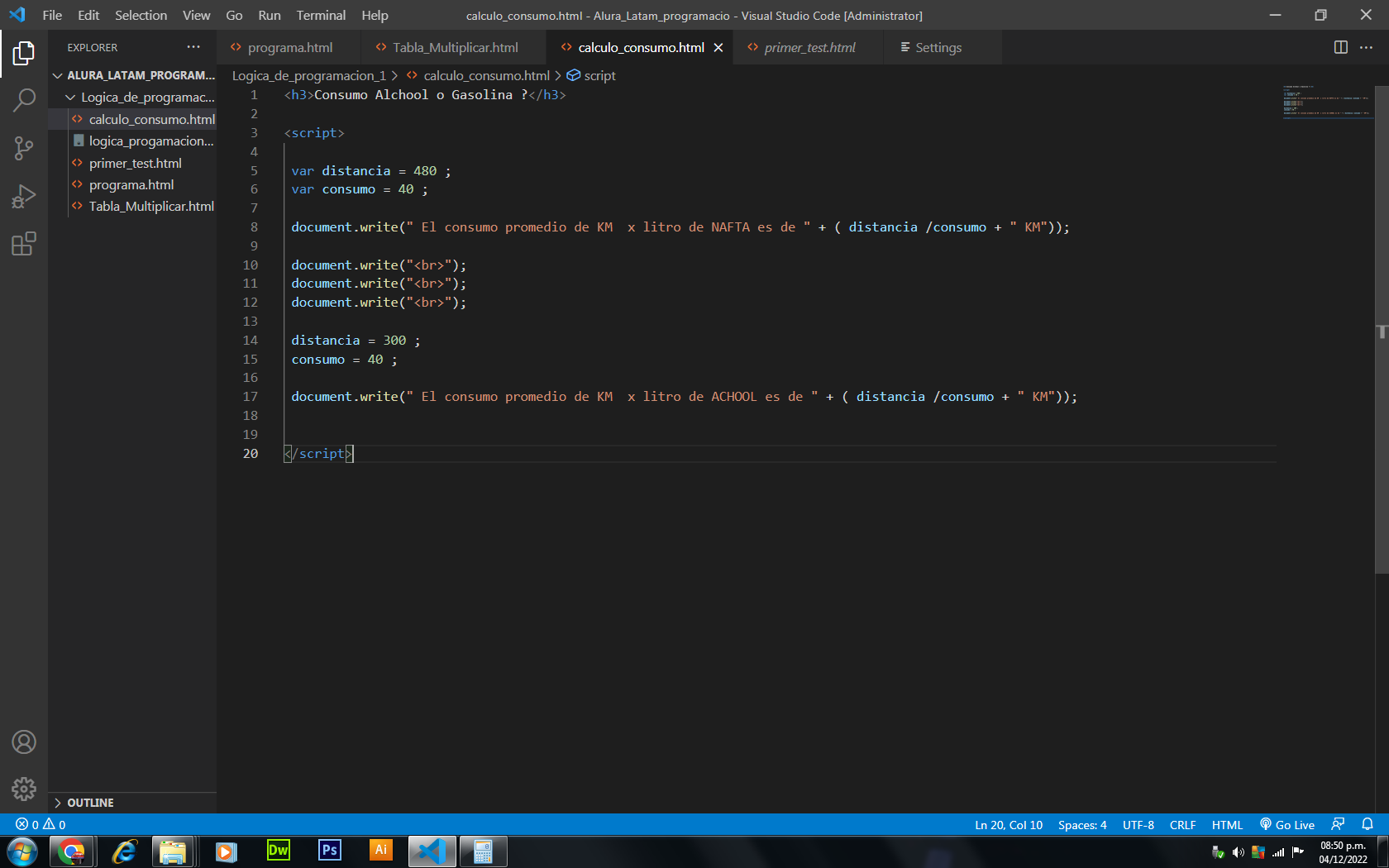Open the Search view icon
Viewport: 1389px width, 868px height.
point(24,101)
